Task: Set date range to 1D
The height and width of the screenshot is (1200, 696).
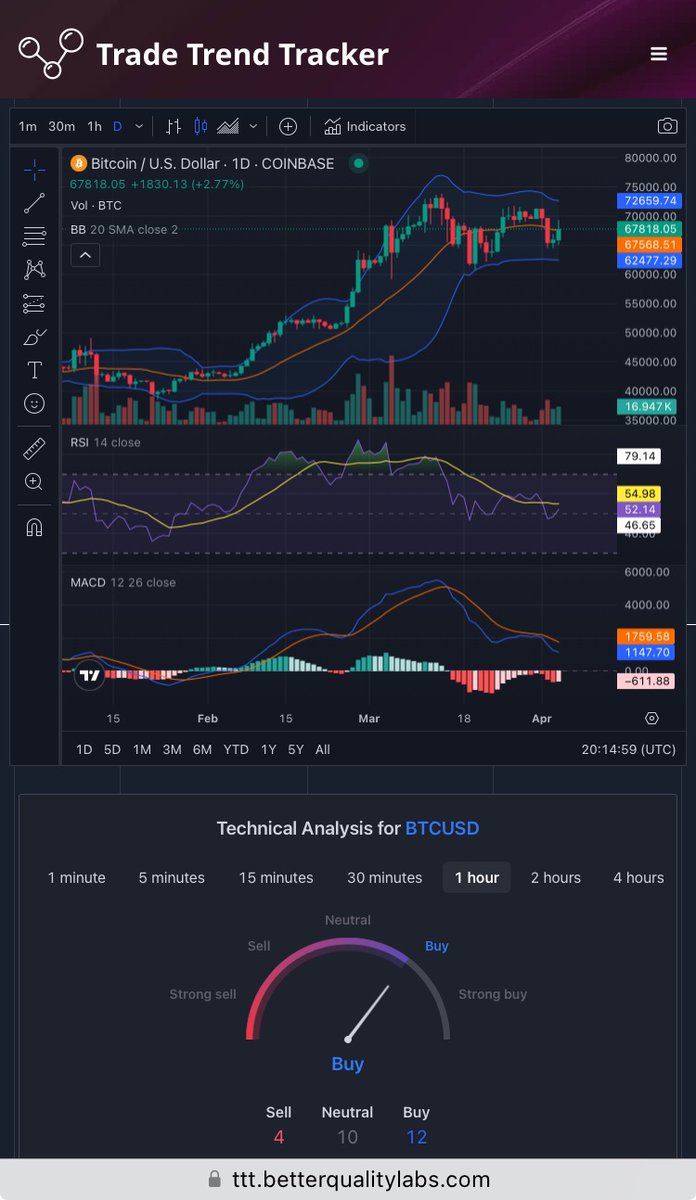Action: click(x=84, y=749)
